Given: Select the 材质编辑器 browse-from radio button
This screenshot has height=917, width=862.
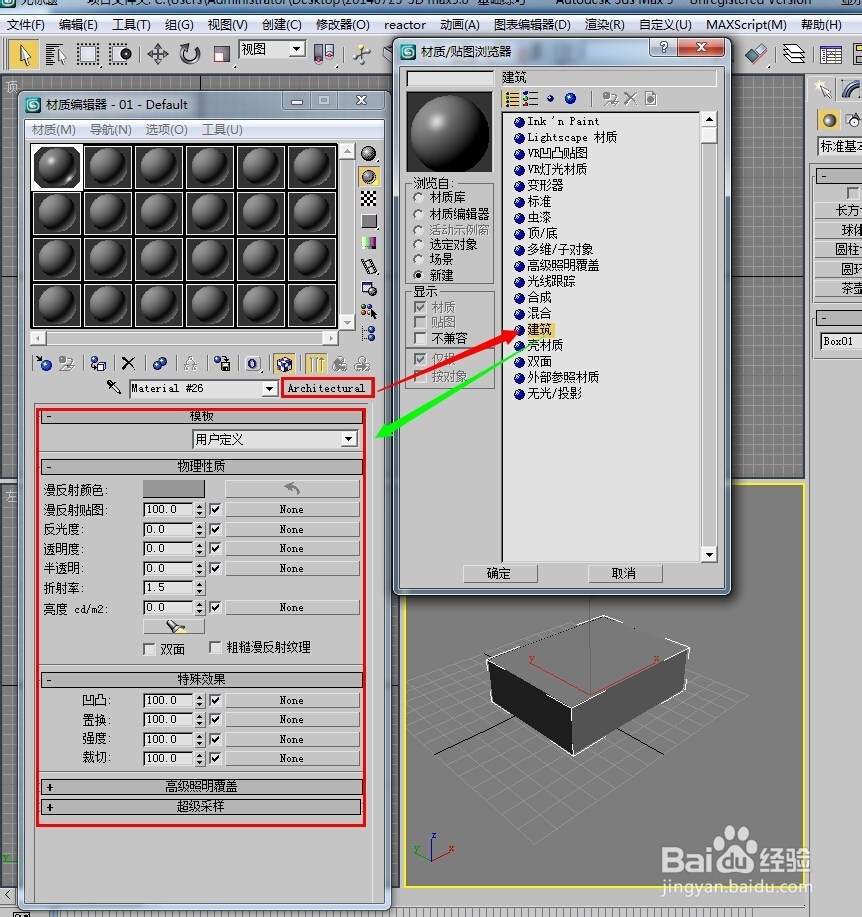Looking at the screenshot, I should coord(418,214).
